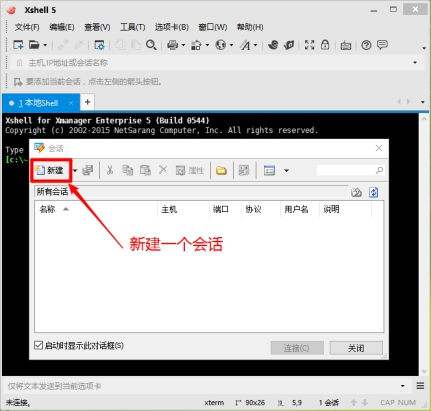Image resolution: width=431 pixels, height=411 pixels.
Task: Click the 主机 column header
Action: tap(184, 209)
